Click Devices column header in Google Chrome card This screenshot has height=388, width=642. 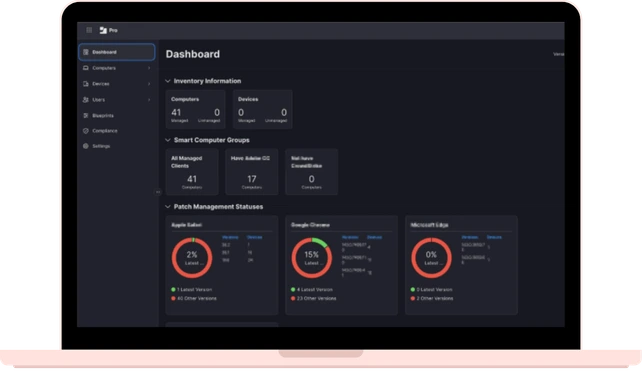coord(374,237)
